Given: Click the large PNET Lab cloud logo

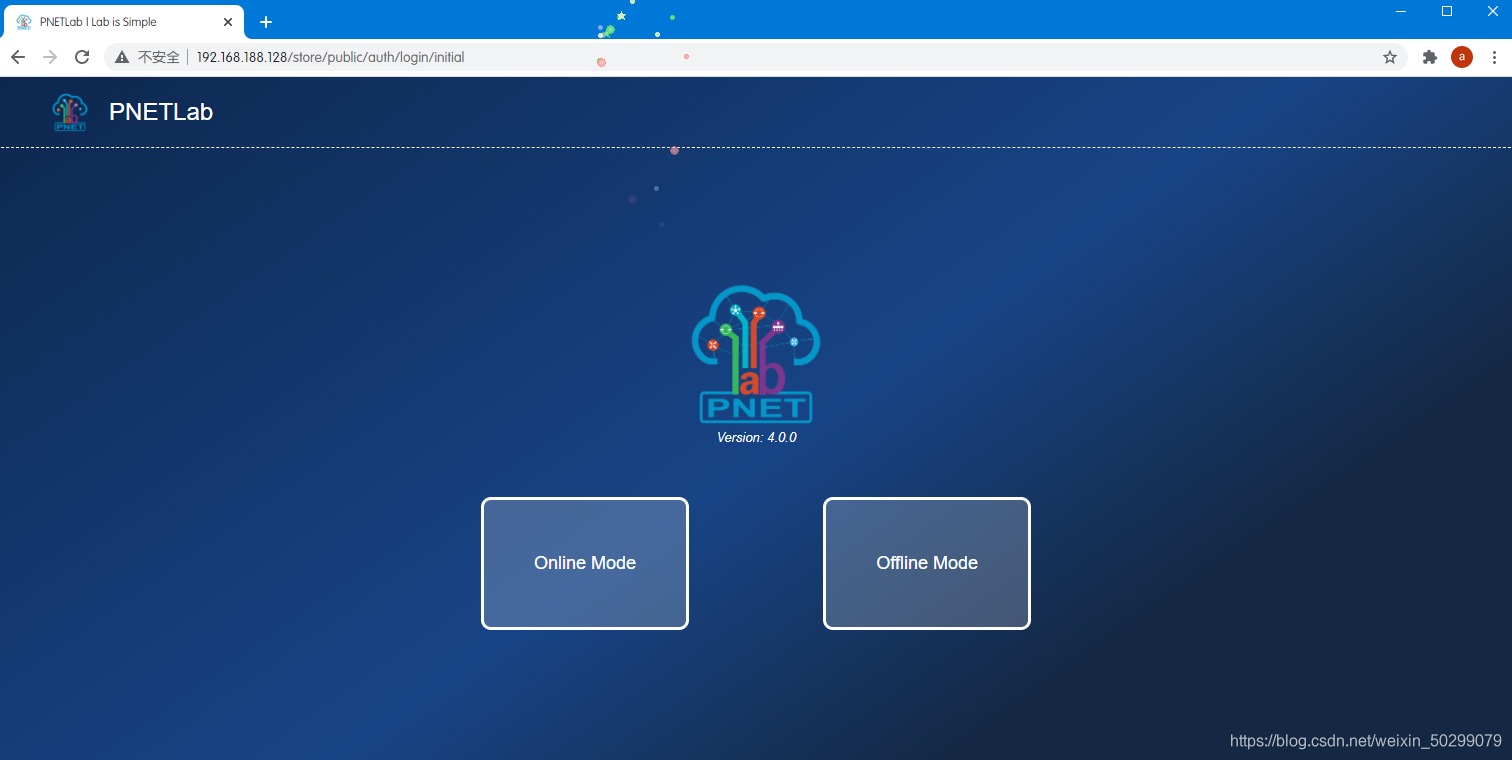Looking at the screenshot, I should pyautogui.click(x=756, y=355).
